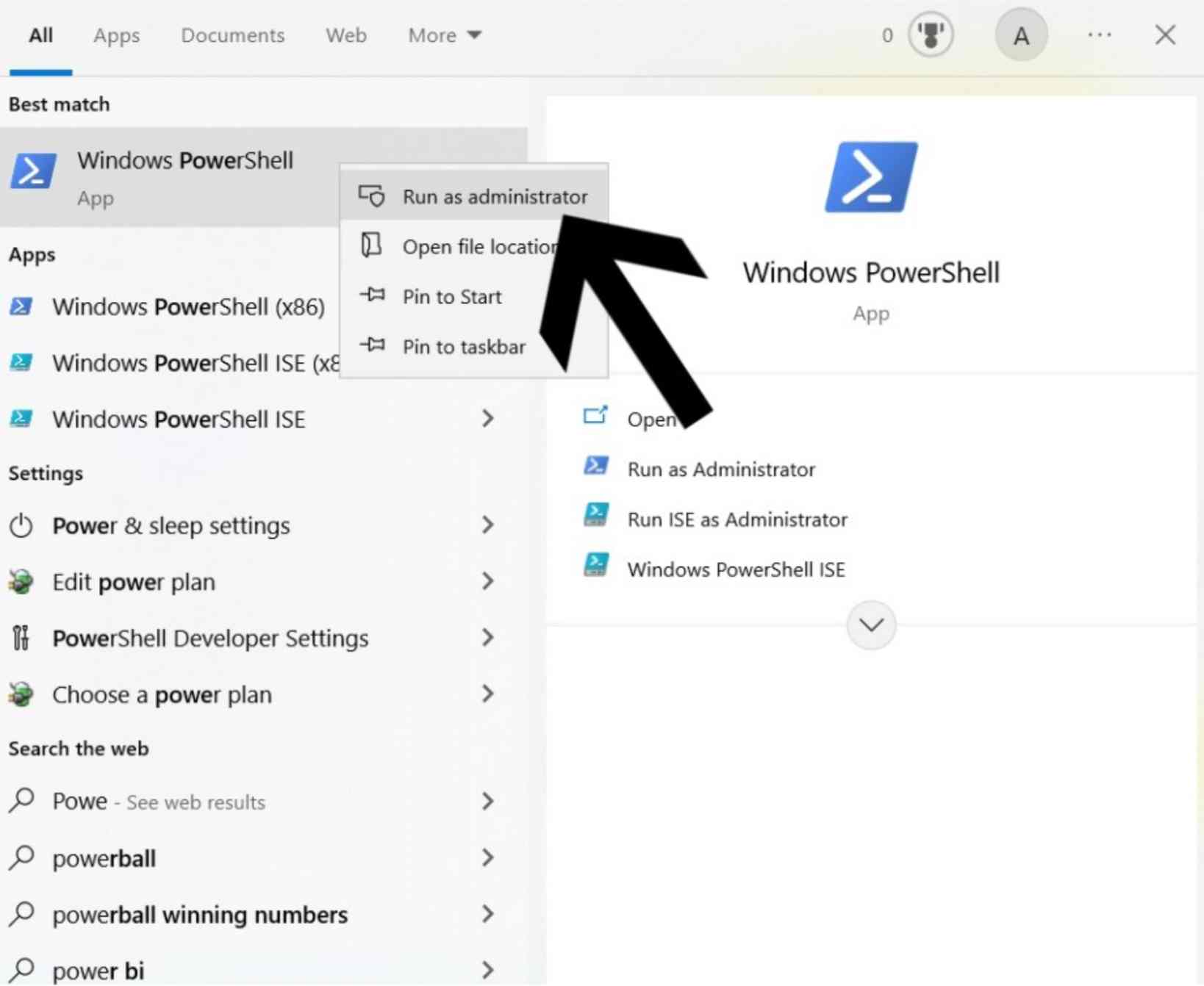Expand the Windows PowerShell ISE chevron
The width and height of the screenshot is (1204, 986).
tap(487, 419)
